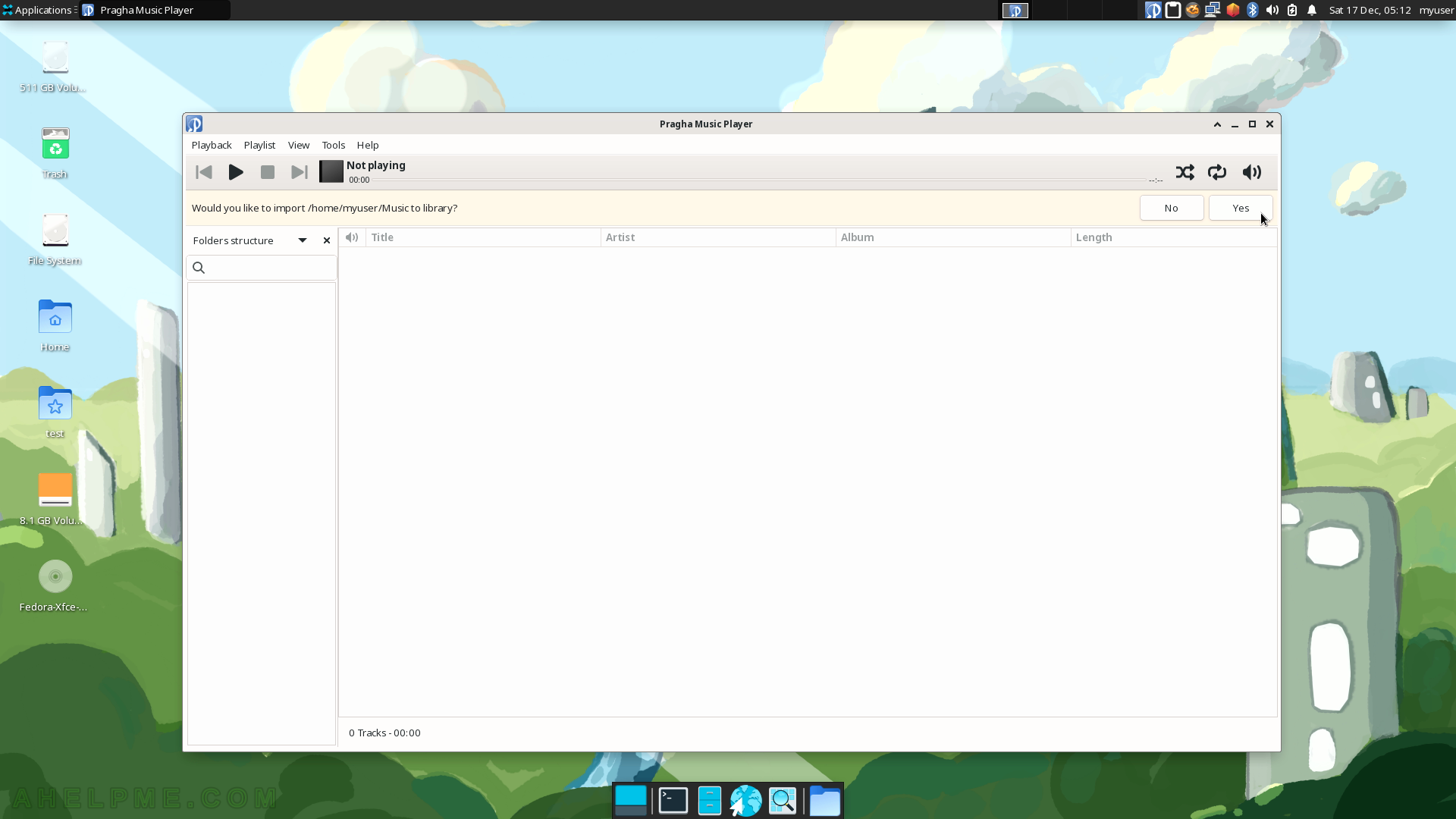Toggle repeat mode icon

pos(1217,172)
